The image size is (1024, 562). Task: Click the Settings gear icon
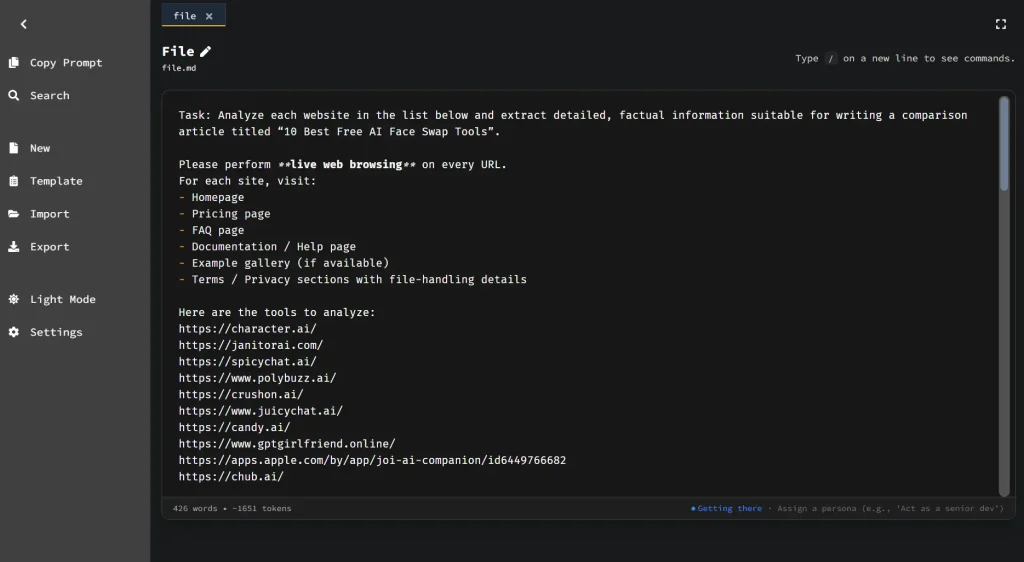tap(14, 332)
